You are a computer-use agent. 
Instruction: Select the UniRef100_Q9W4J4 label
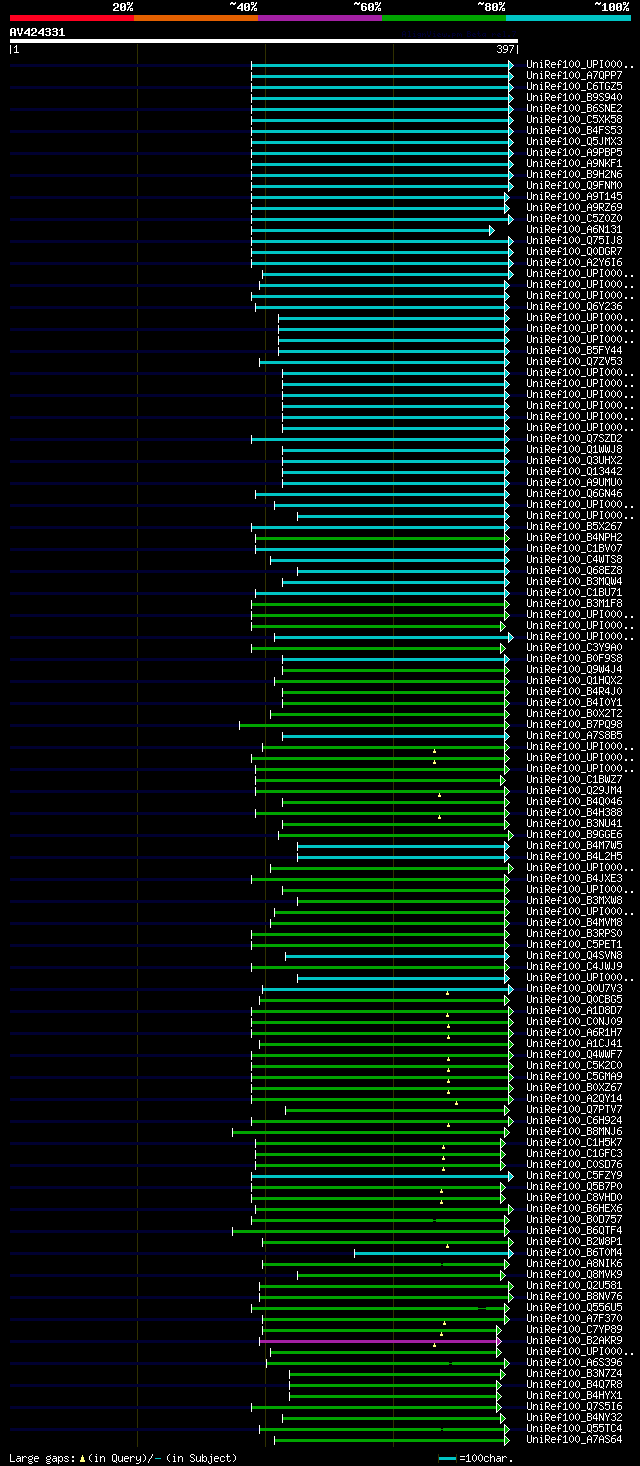(574, 670)
